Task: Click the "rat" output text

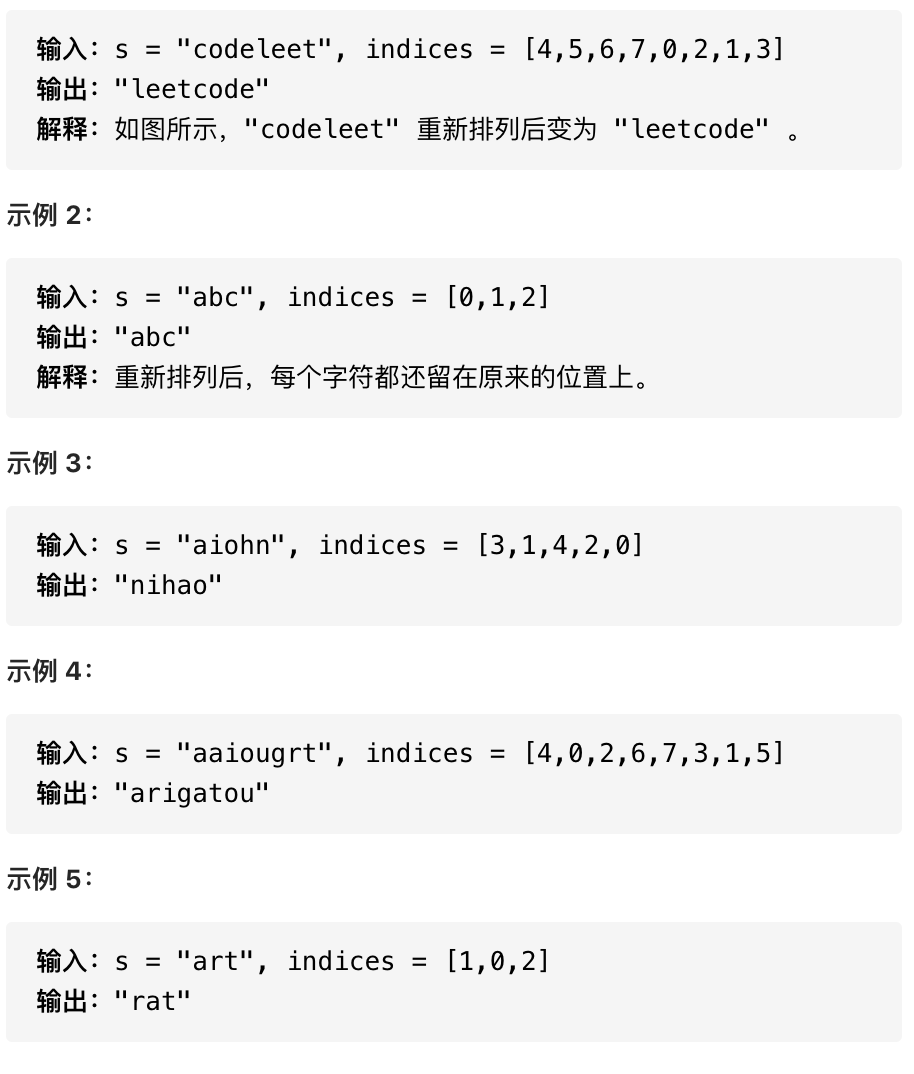Action: pyautogui.click(x=152, y=1001)
